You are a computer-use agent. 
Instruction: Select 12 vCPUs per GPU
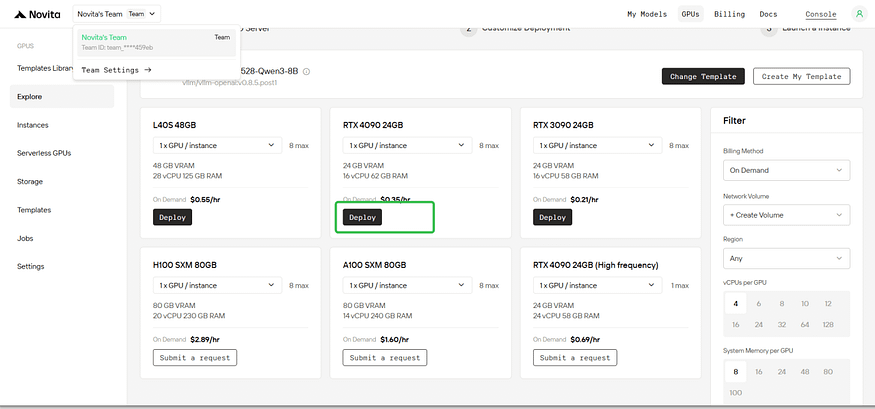pos(828,304)
